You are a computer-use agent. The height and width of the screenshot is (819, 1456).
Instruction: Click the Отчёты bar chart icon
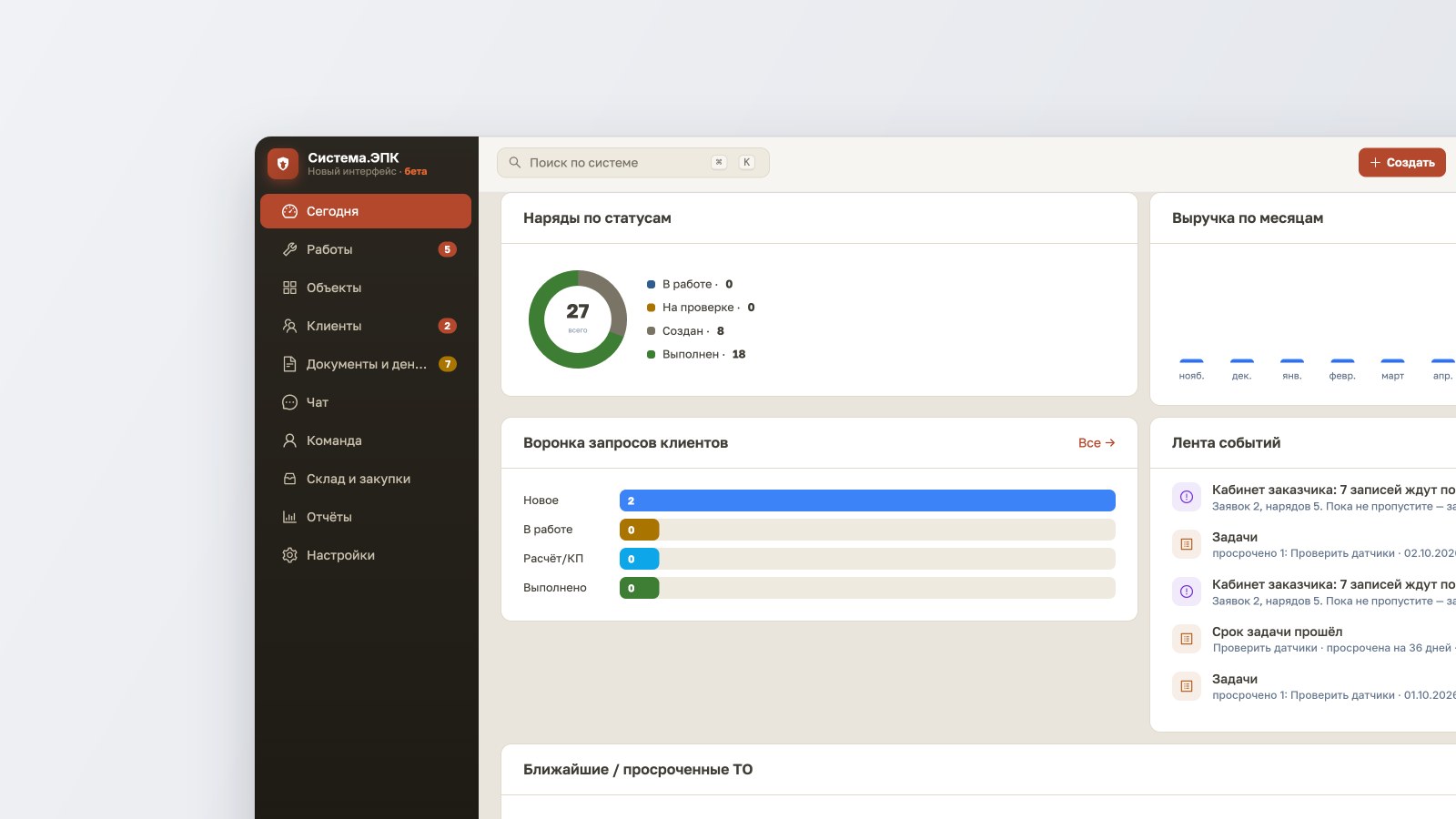tap(289, 517)
